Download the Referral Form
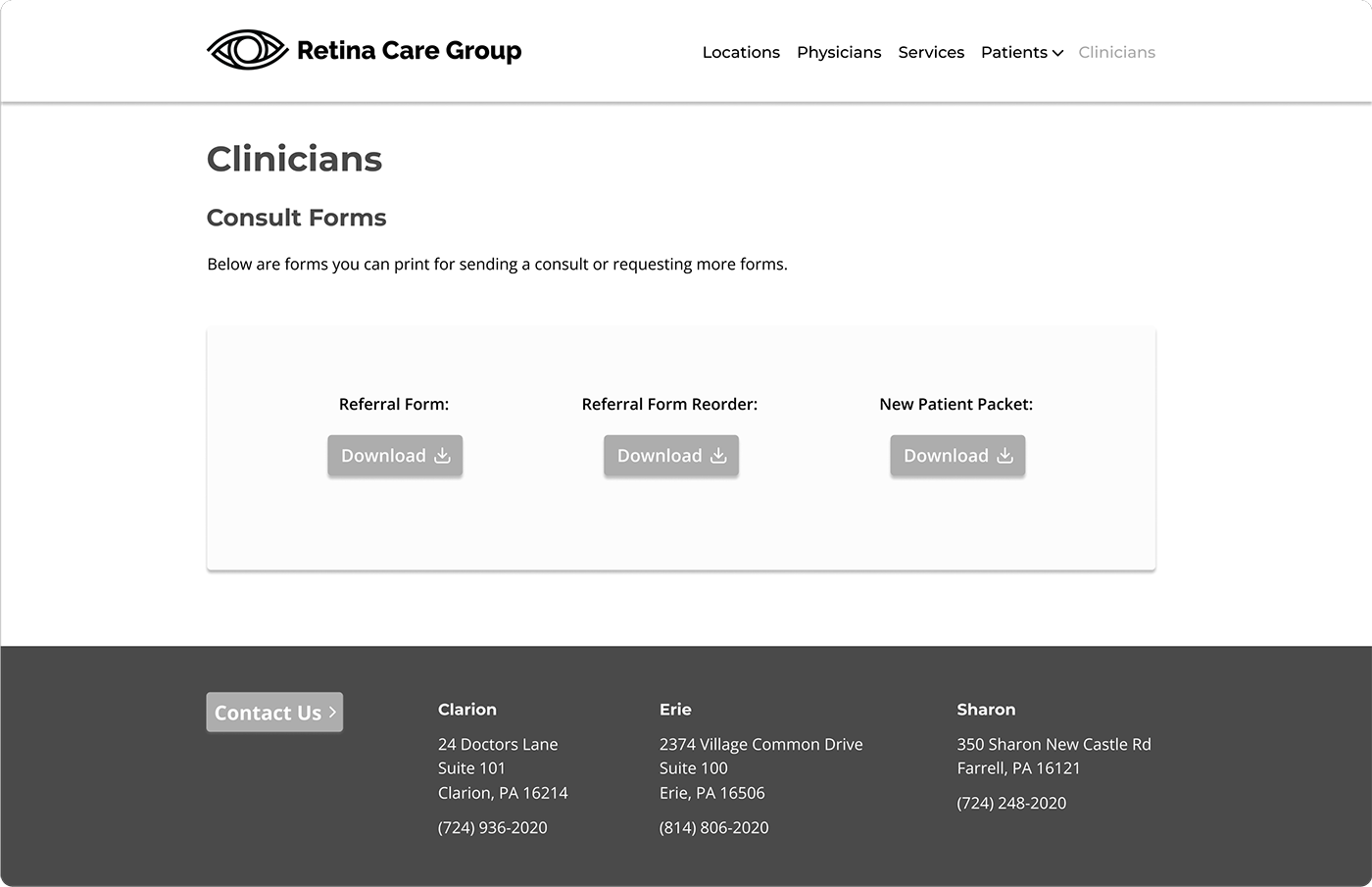The width and height of the screenshot is (1372, 887). 384,456
